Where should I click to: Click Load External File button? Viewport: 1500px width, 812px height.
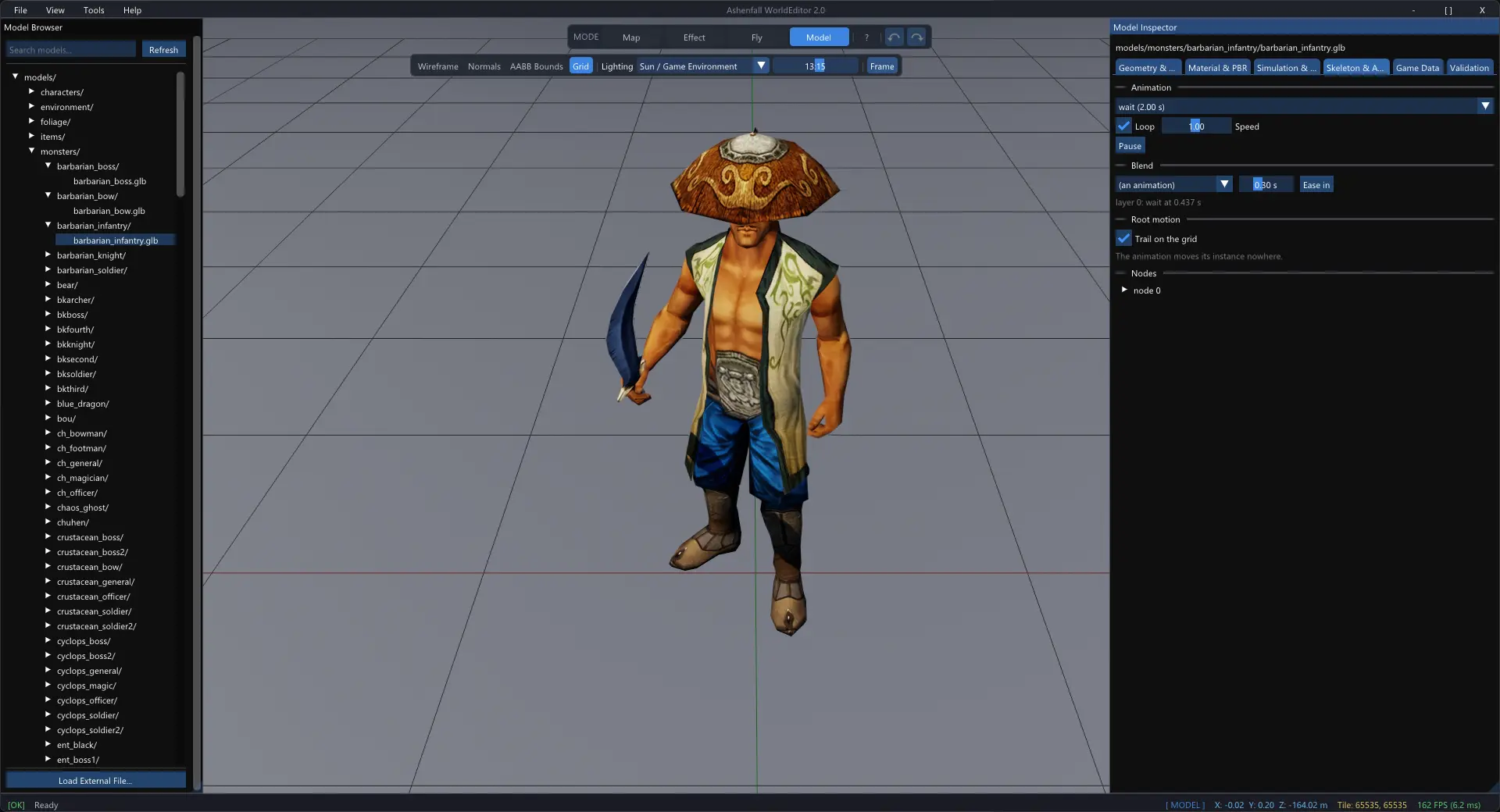95,780
